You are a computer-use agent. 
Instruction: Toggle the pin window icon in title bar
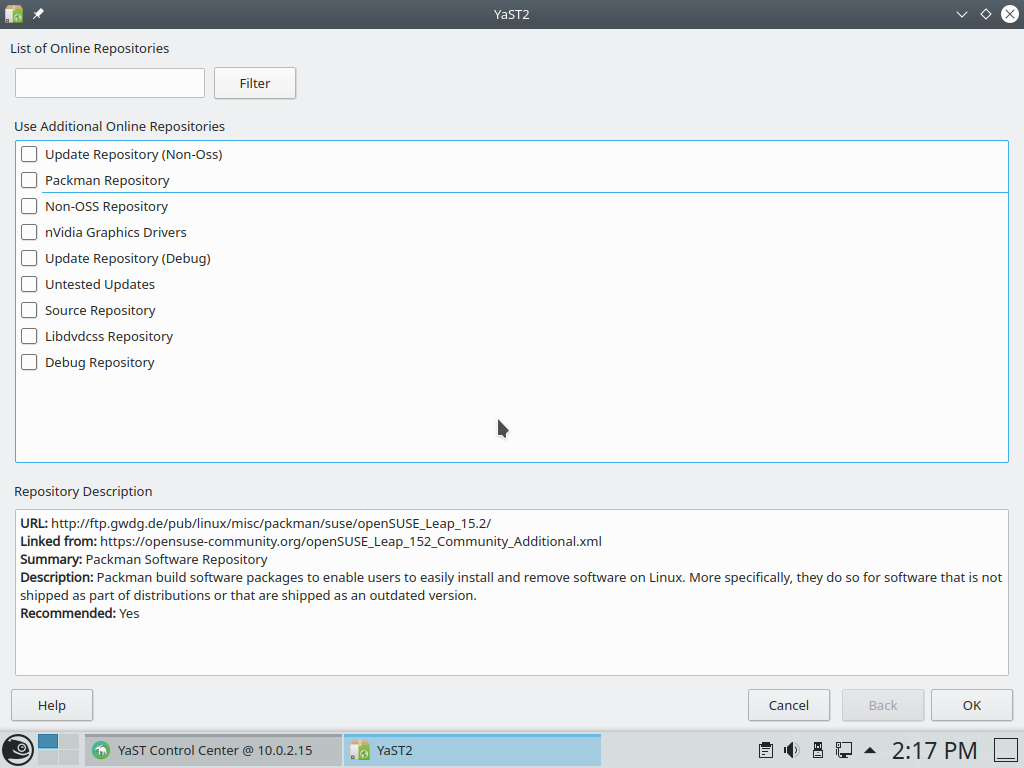[x=39, y=14]
